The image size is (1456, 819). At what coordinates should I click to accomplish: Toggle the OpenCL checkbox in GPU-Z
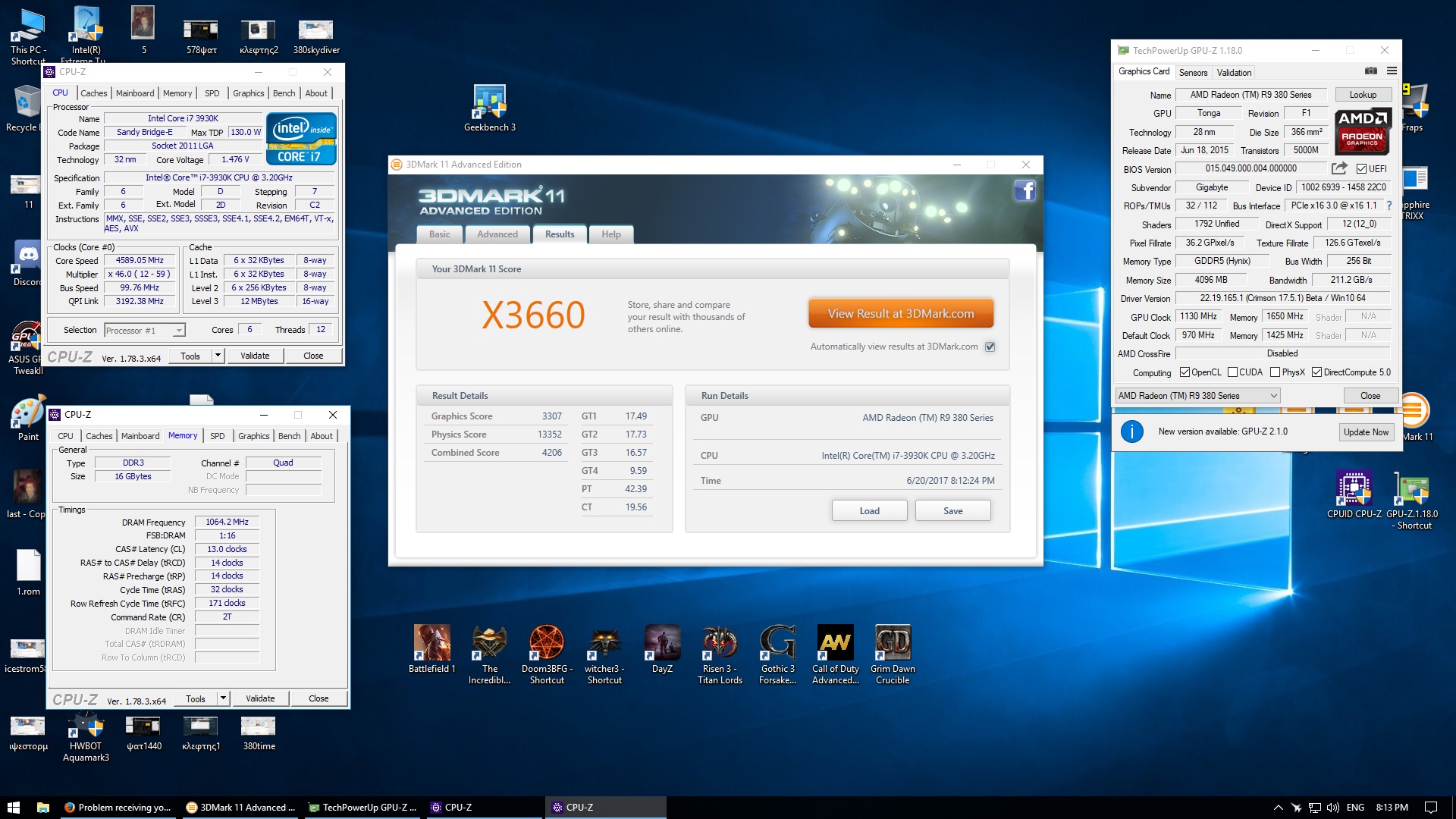(1185, 372)
